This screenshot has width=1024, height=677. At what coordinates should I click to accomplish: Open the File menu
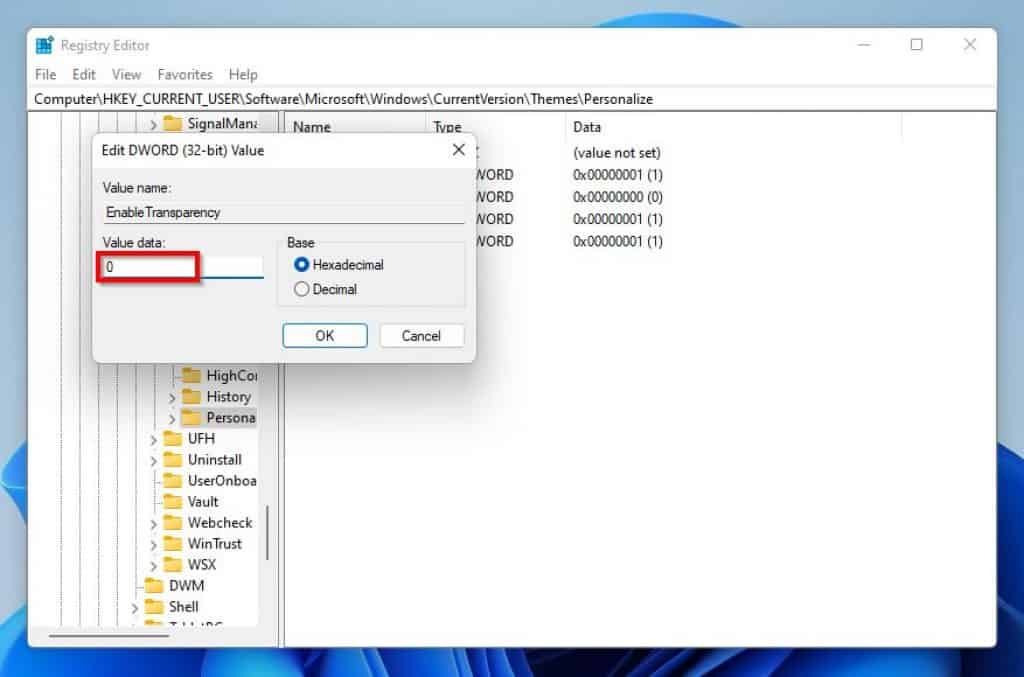coord(45,74)
